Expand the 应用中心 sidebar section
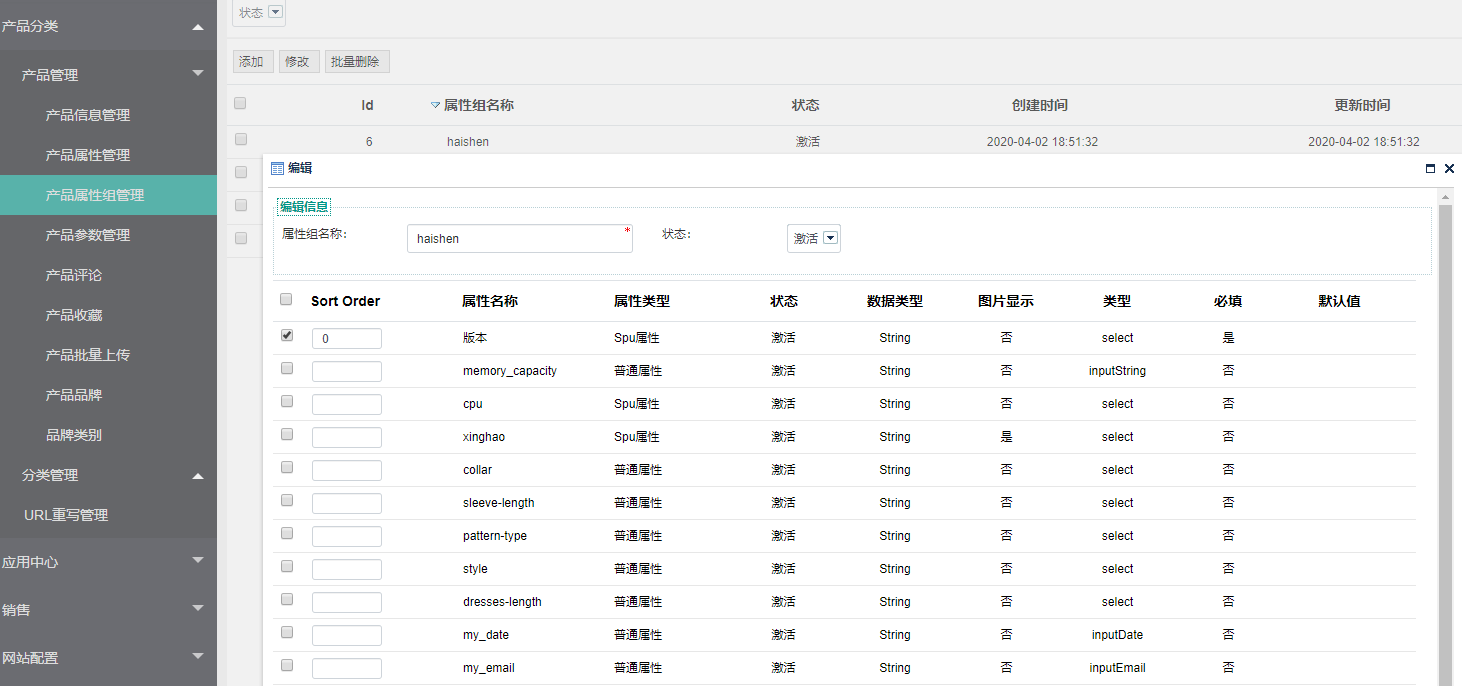 [198, 561]
